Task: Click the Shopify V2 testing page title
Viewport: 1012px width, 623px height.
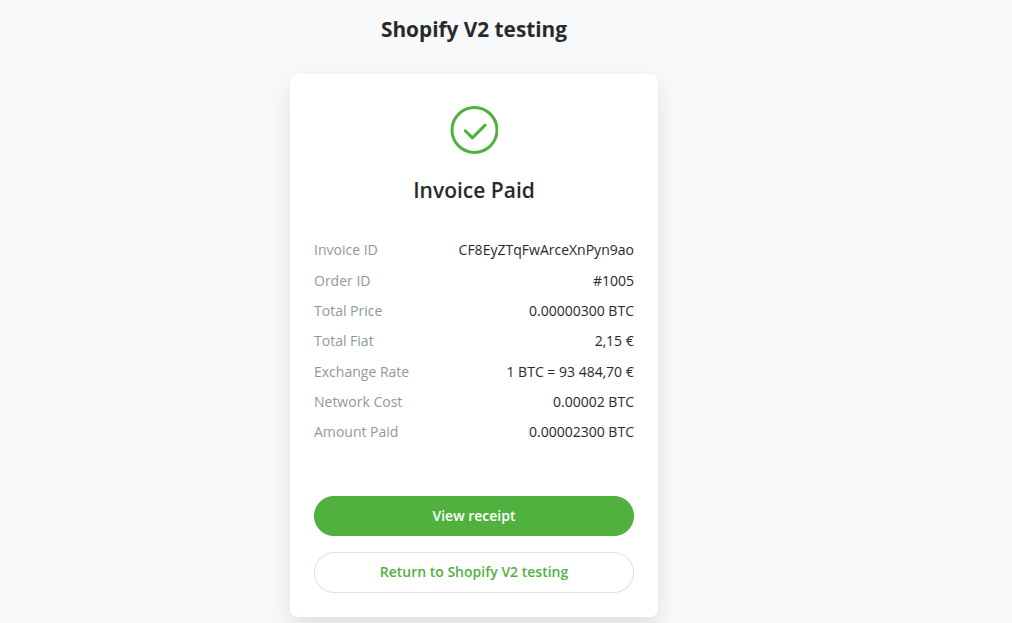Action: click(x=473, y=29)
